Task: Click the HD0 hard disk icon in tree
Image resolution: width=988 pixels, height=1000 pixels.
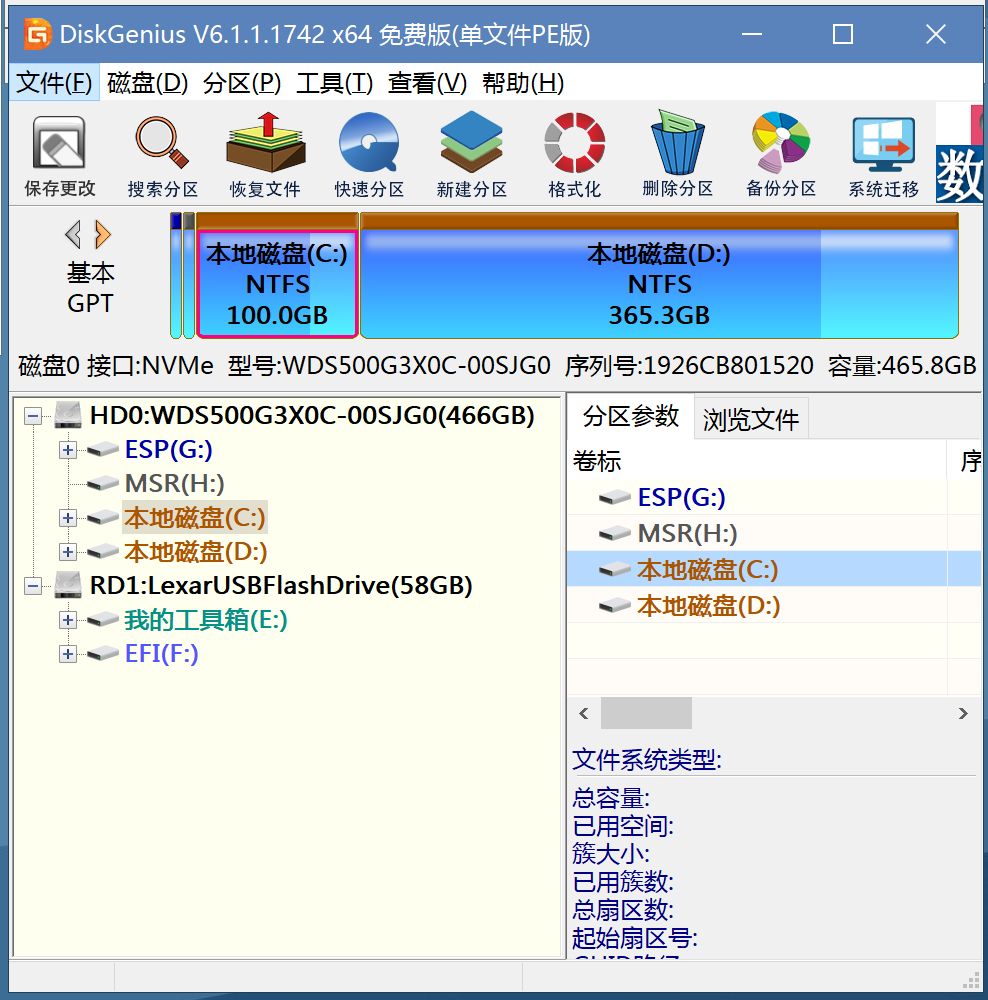Action: pyautogui.click(x=68, y=415)
